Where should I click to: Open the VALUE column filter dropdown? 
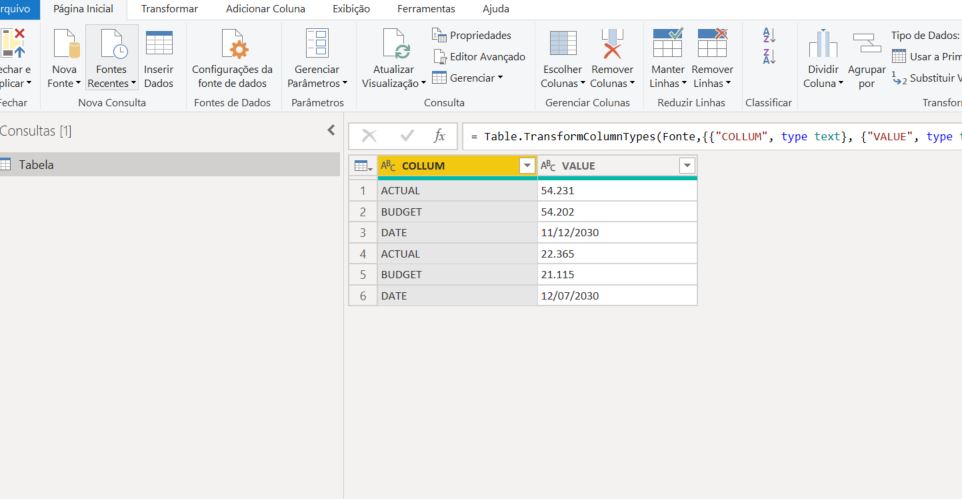[687, 166]
